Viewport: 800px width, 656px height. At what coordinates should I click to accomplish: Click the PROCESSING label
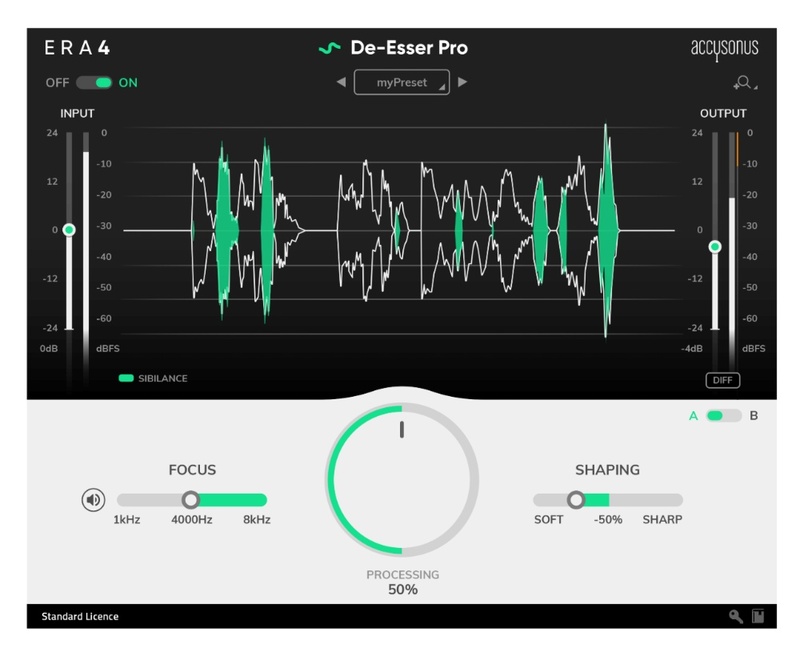[x=403, y=575]
